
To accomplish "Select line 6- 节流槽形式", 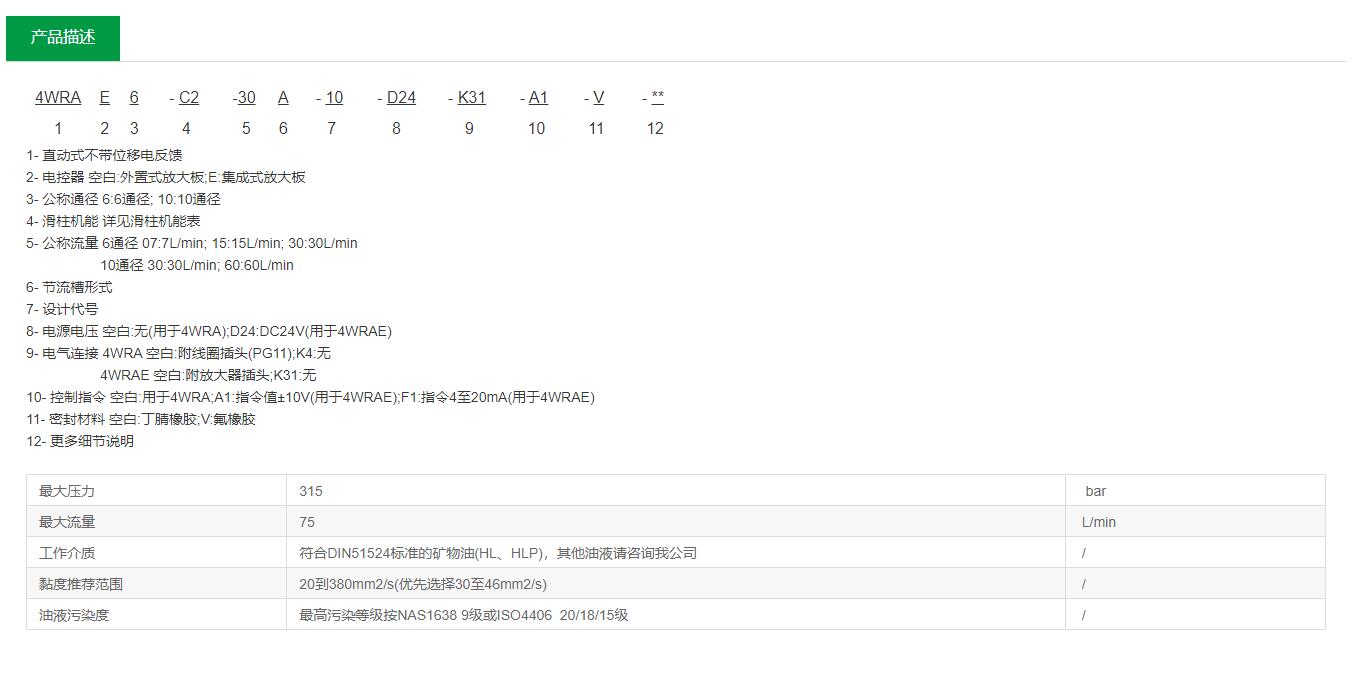I will 69,287.
